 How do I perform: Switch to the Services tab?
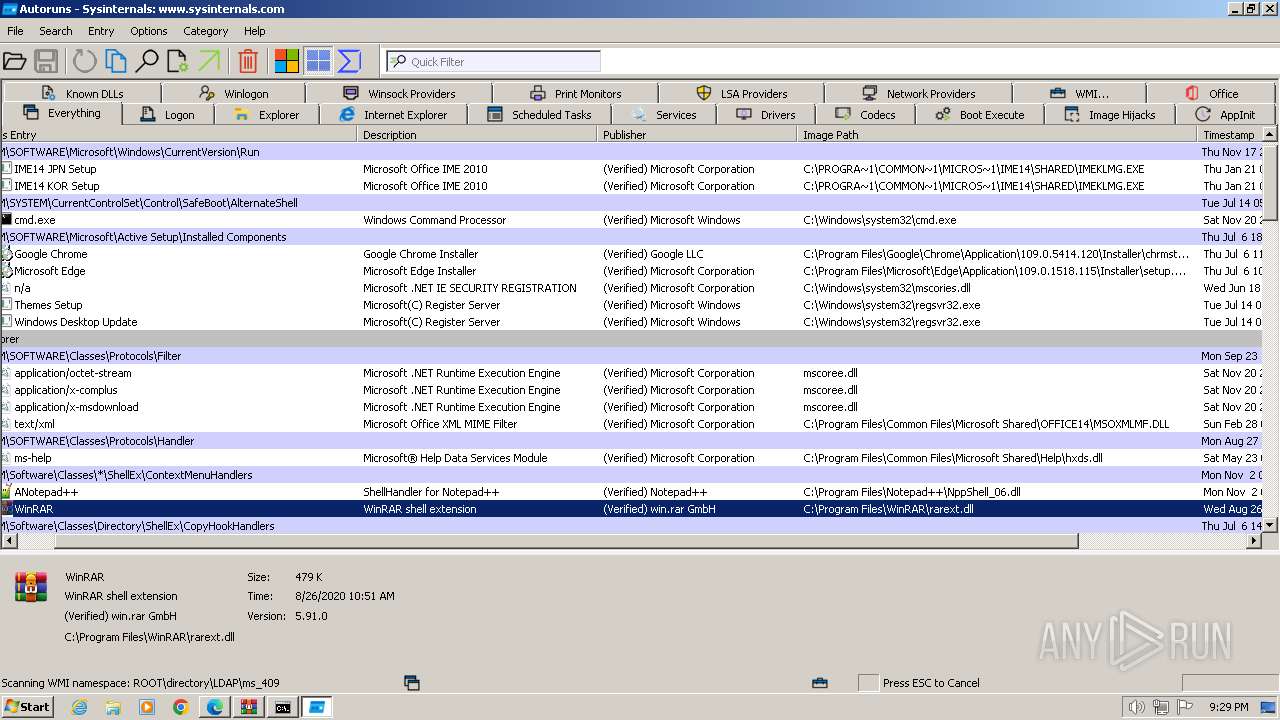[665, 114]
